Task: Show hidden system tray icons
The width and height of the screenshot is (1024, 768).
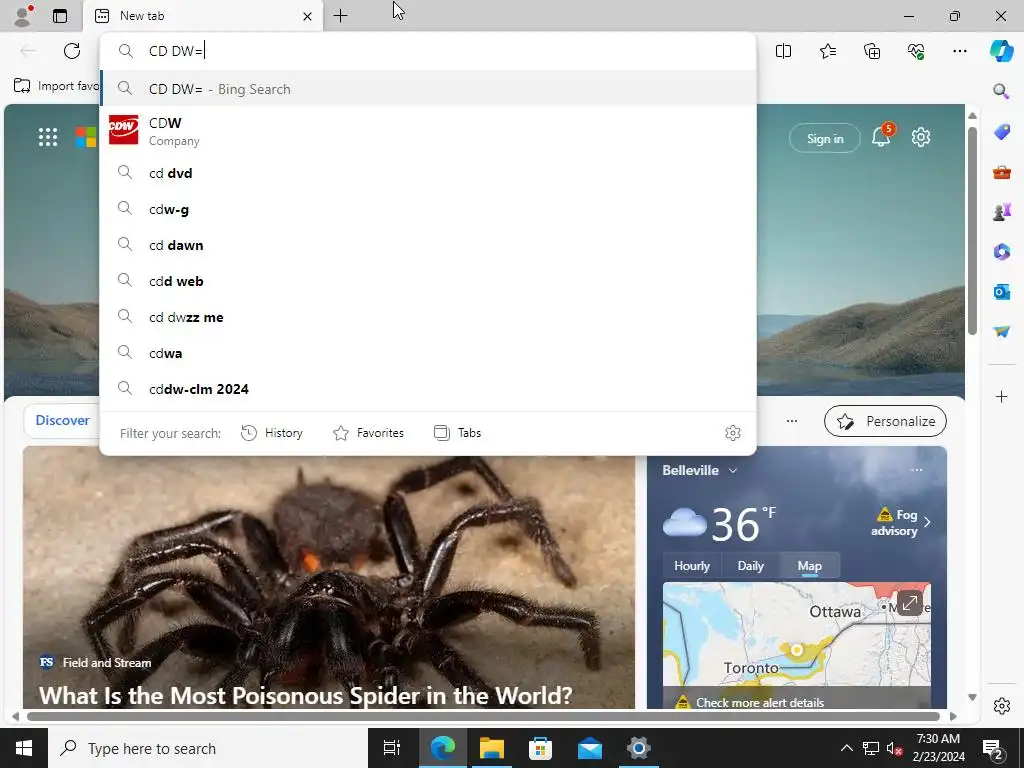Action: (x=846, y=748)
